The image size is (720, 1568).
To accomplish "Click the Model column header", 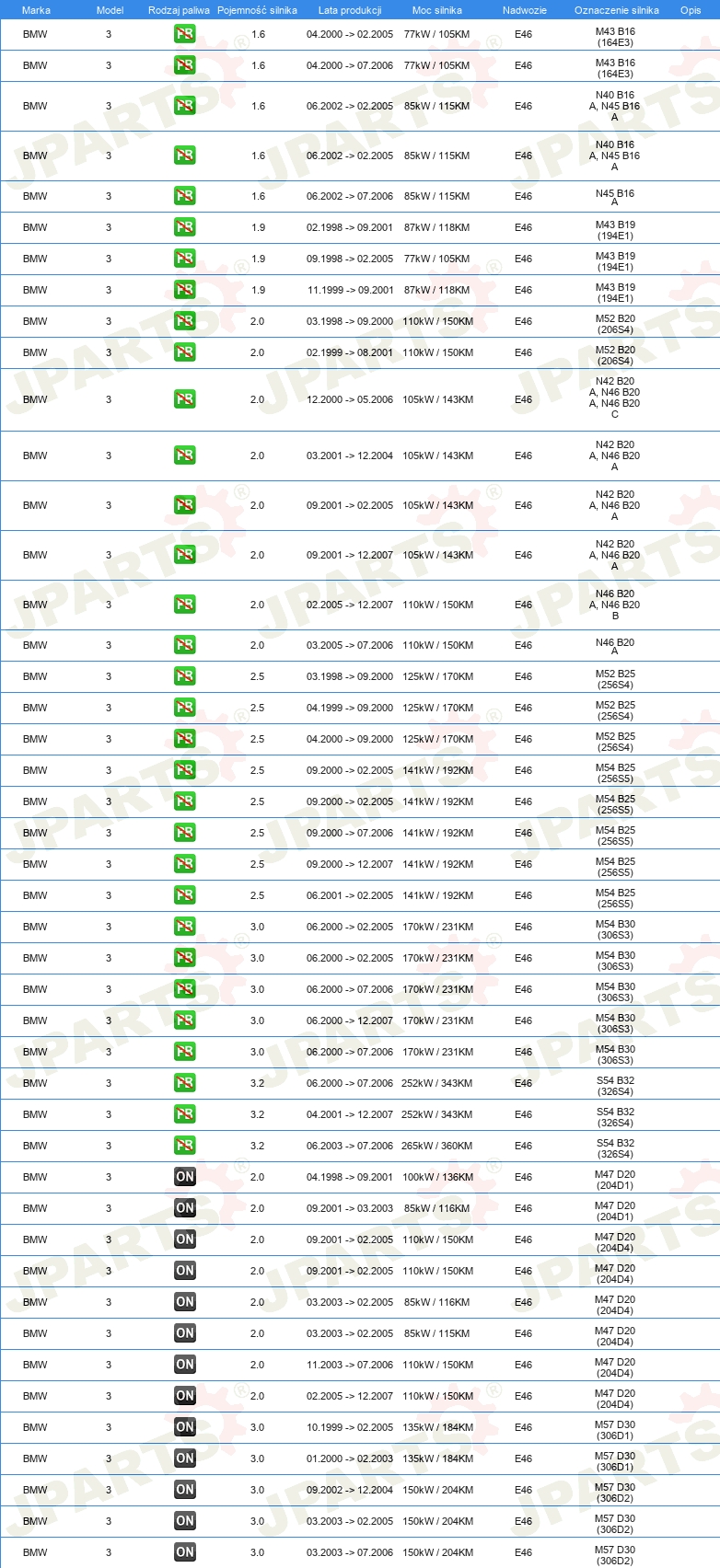I will [110, 10].
